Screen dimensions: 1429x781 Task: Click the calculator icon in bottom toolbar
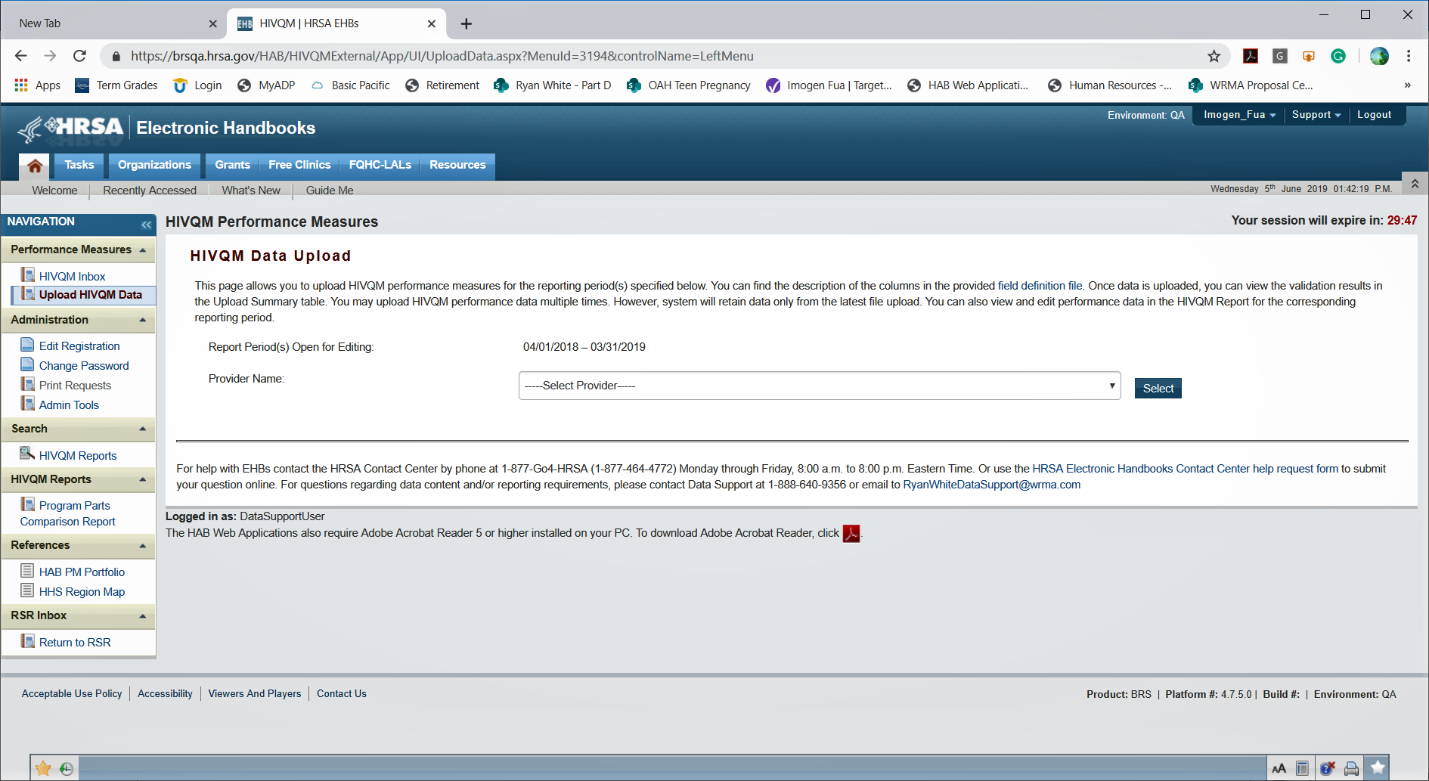pyautogui.click(x=1303, y=768)
